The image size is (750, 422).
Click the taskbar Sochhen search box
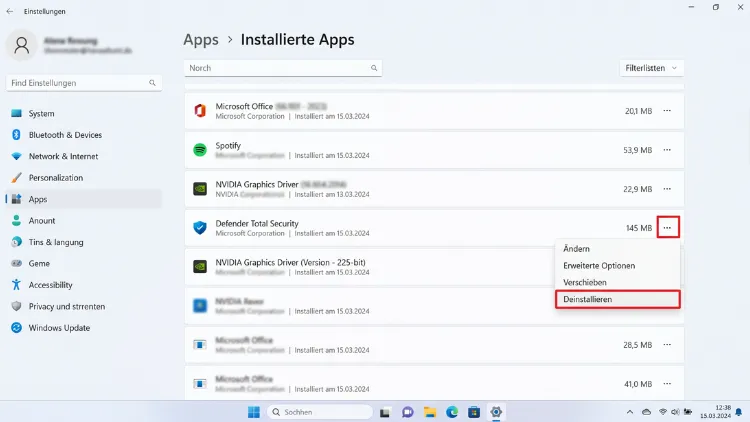tap(320, 412)
